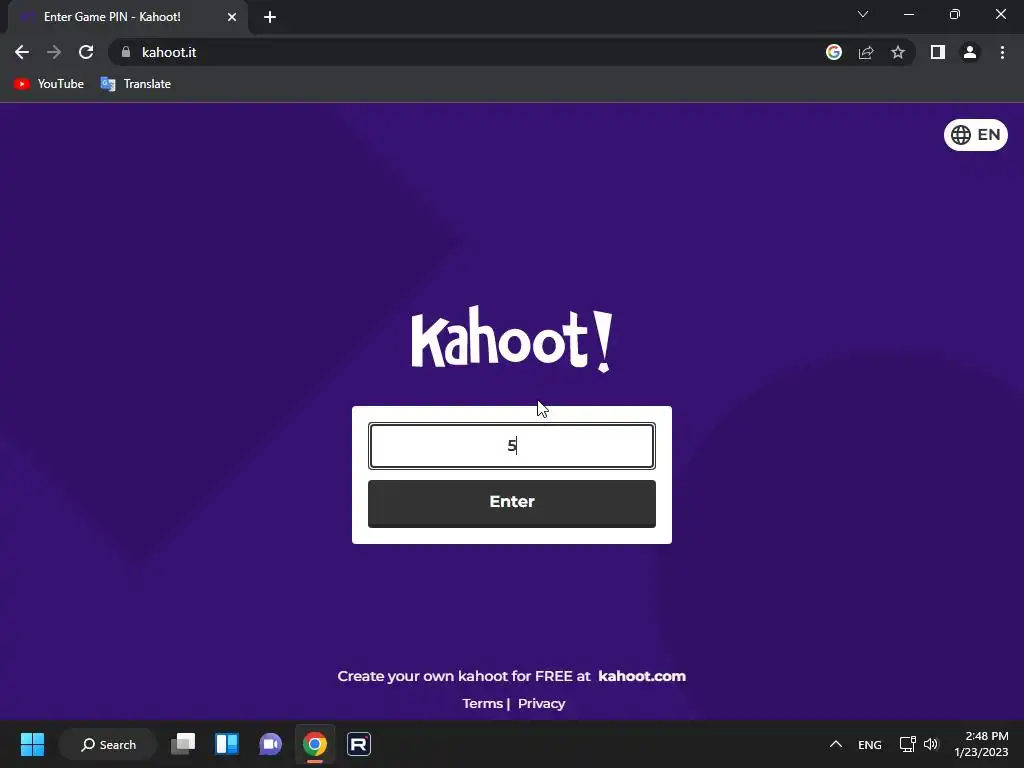Open the Chat taskbar app
Viewport: 1024px width, 768px height.
pos(270,744)
